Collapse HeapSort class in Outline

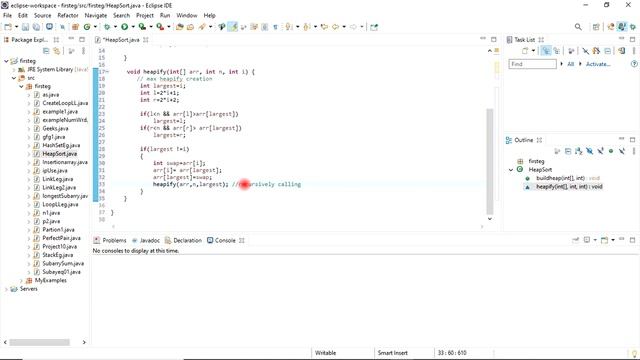point(511,170)
